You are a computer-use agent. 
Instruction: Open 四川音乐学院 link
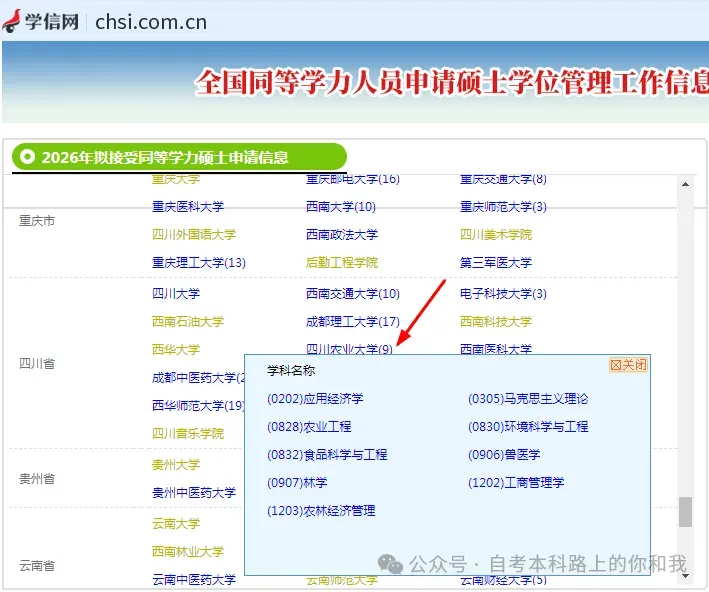[x=188, y=434]
